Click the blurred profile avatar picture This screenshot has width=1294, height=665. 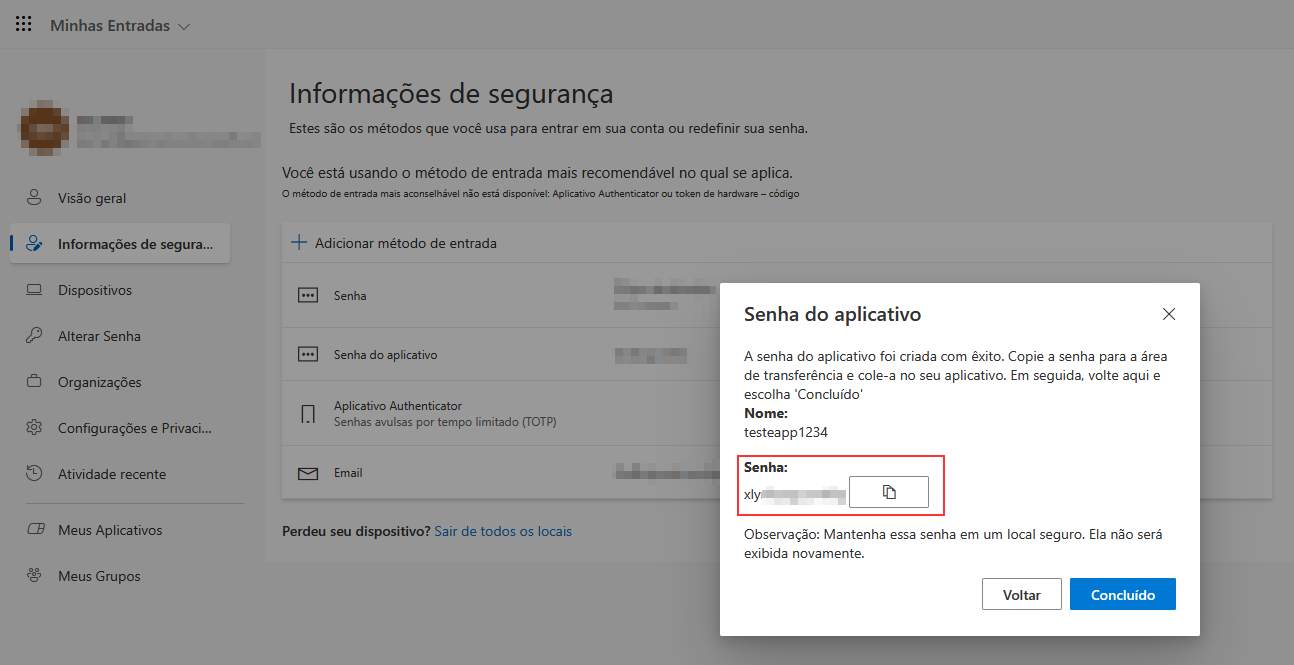point(44,129)
